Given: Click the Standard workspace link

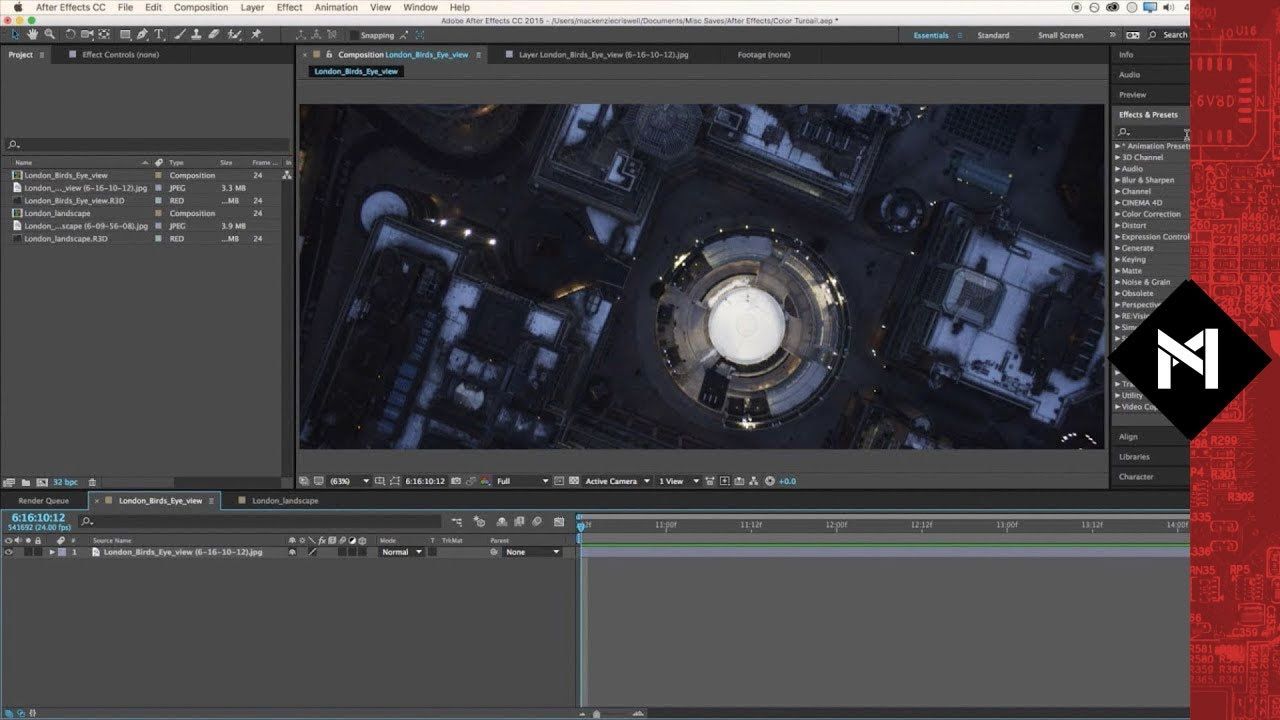Looking at the screenshot, I should [x=993, y=35].
